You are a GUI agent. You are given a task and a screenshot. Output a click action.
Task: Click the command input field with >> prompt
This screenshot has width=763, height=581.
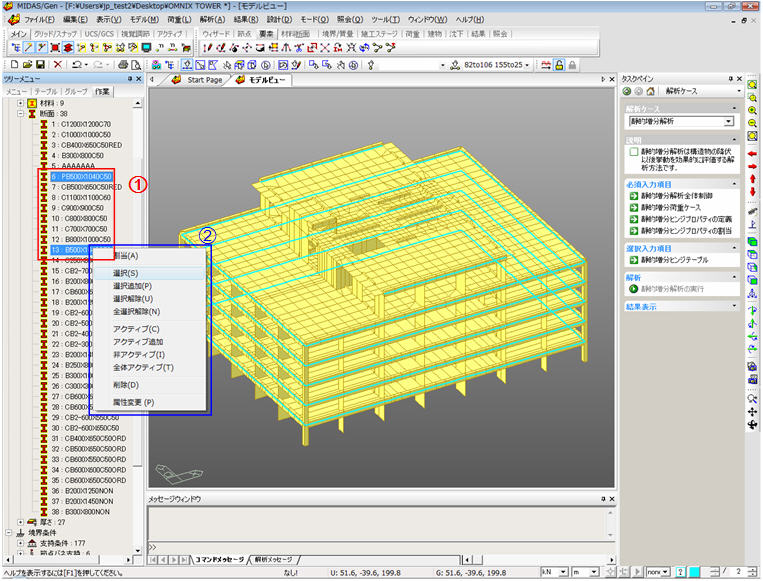[x=381, y=547]
